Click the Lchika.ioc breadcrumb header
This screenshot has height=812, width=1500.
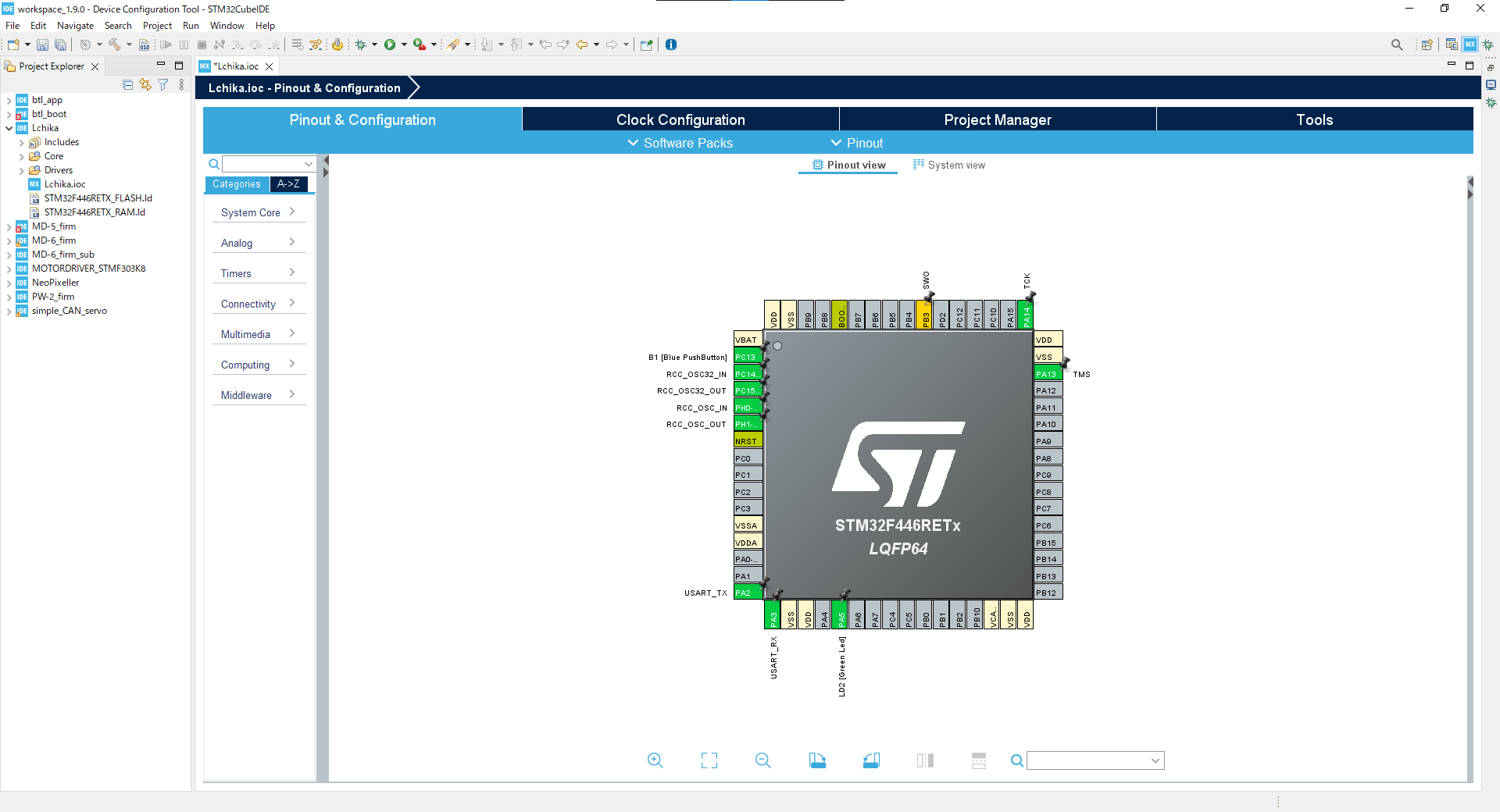[305, 88]
